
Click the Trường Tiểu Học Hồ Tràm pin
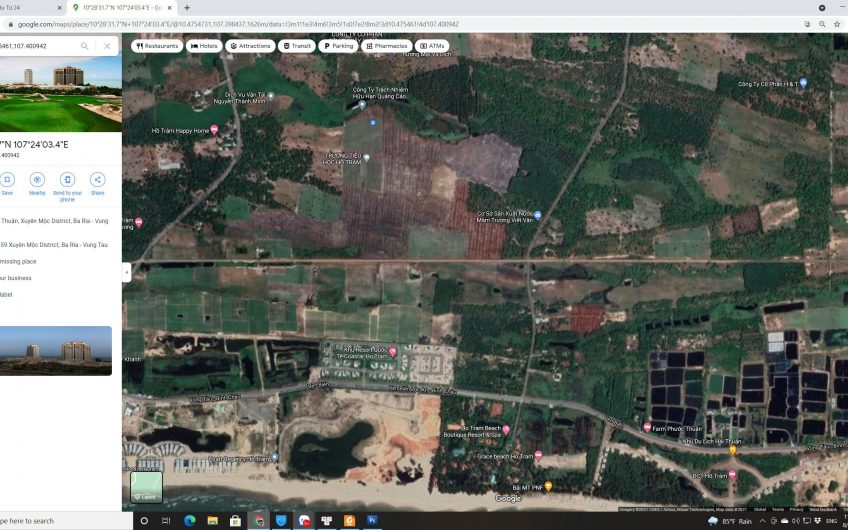coord(367,157)
